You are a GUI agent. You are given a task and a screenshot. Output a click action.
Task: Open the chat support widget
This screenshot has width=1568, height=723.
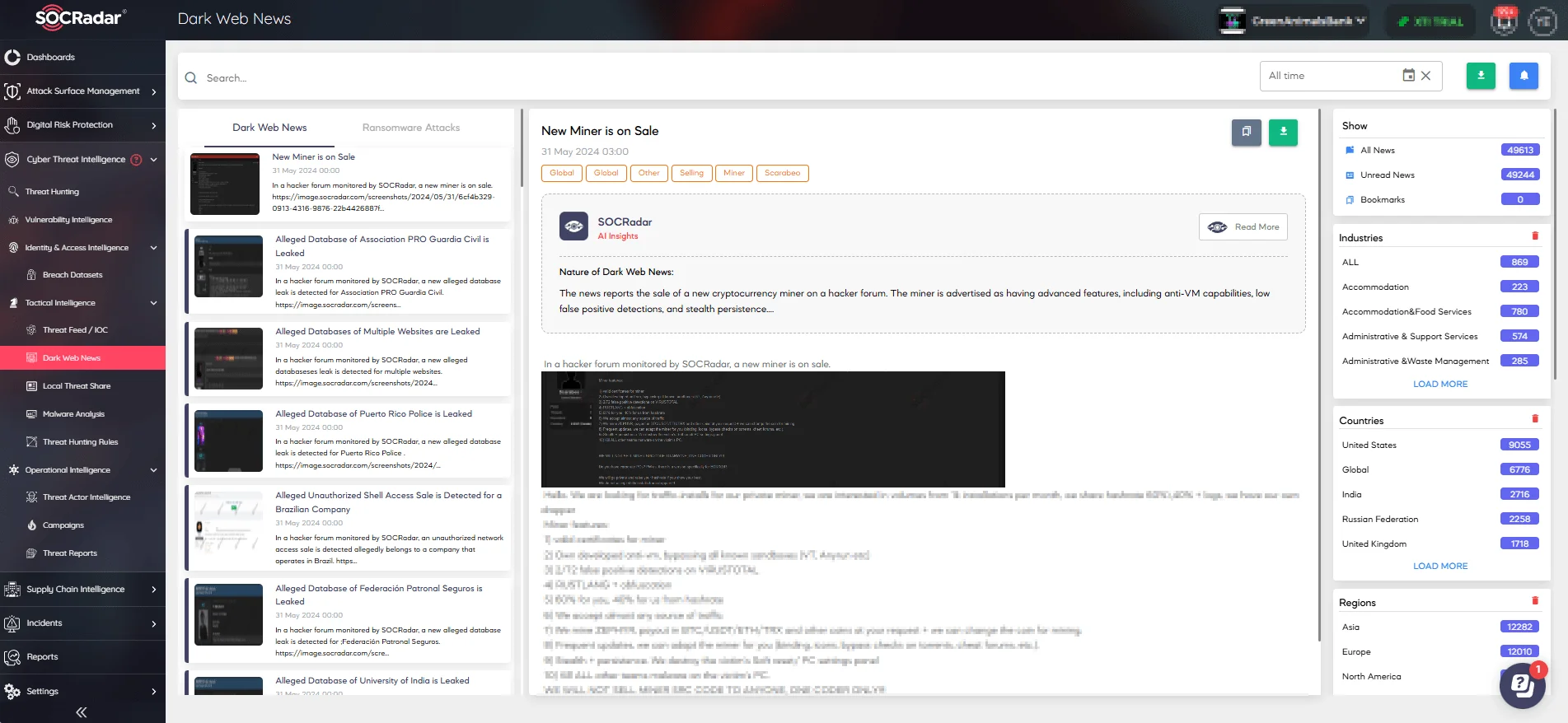[x=1522, y=685]
